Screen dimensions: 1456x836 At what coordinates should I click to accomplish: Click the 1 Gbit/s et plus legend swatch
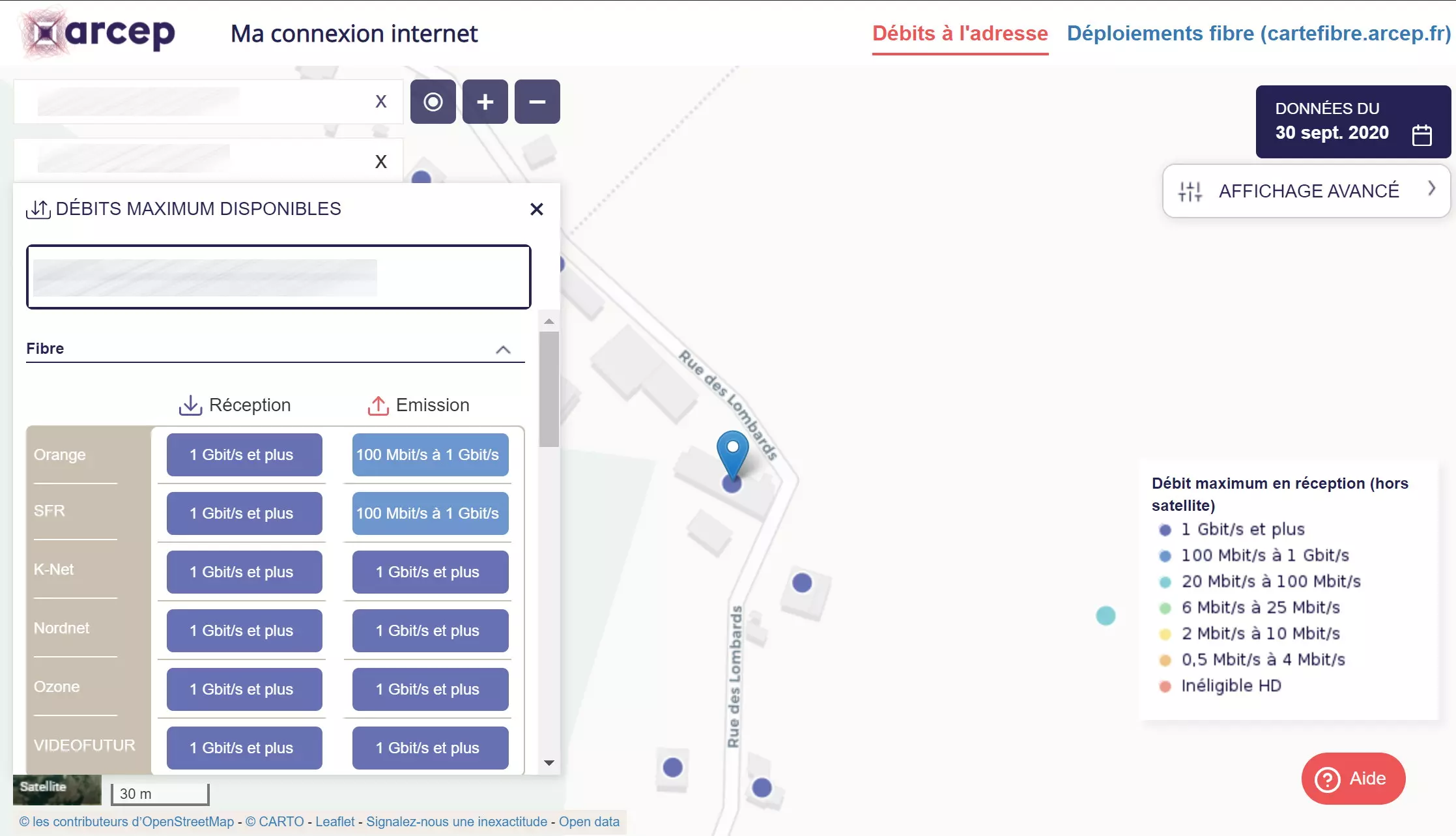pyautogui.click(x=1165, y=530)
